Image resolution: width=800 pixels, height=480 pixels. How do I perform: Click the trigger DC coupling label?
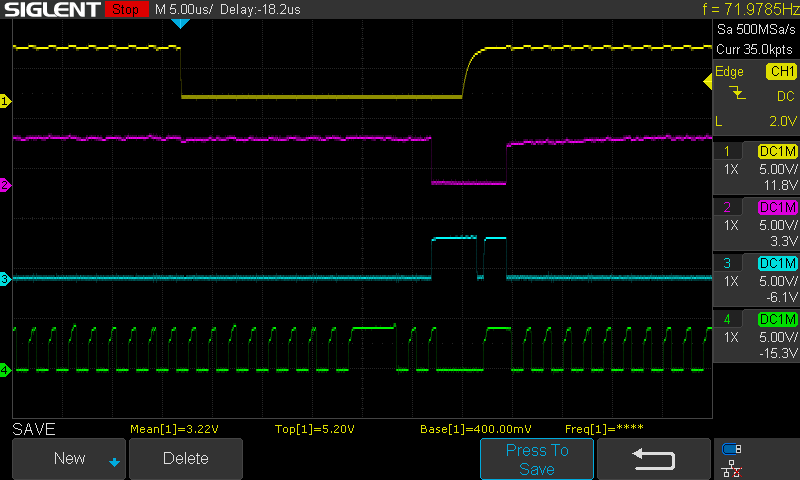click(786, 96)
